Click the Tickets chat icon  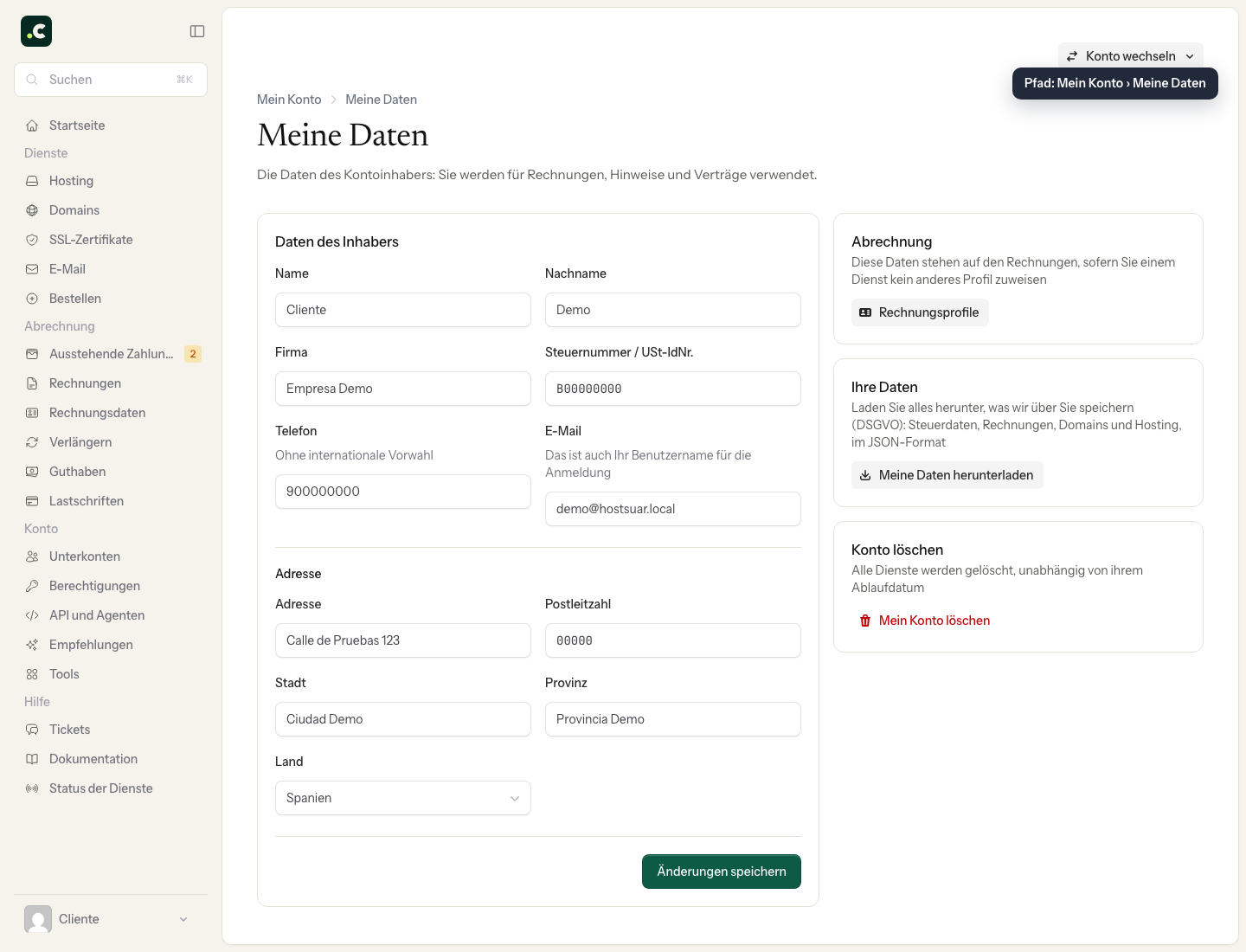pos(32,730)
